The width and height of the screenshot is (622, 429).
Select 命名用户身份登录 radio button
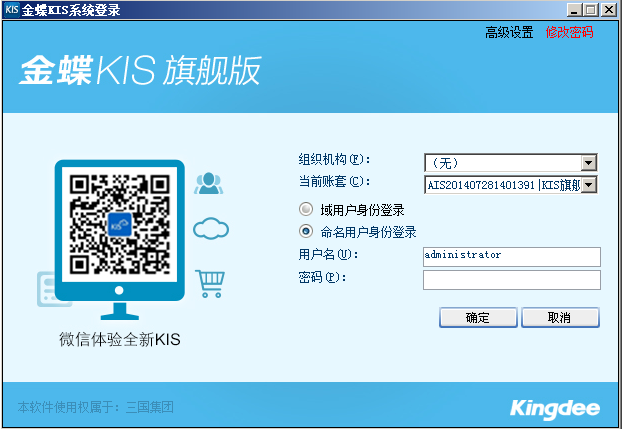pos(305,231)
